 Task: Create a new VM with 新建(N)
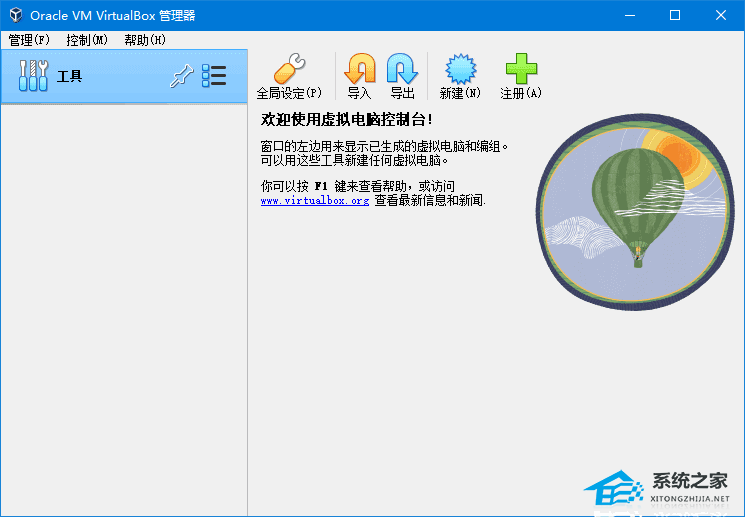click(x=460, y=76)
